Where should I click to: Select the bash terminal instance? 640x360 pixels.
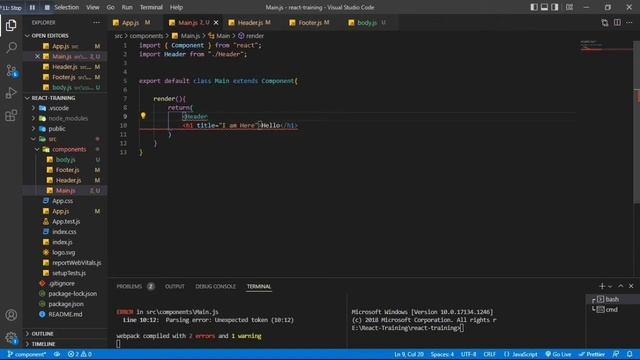tap(611, 299)
